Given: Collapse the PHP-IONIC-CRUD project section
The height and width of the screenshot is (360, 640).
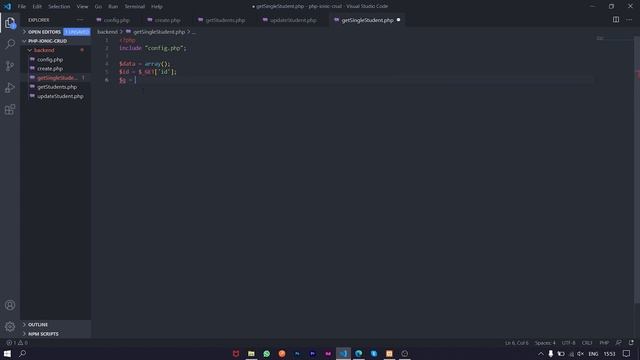Looking at the screenshot, I should 47,41.
